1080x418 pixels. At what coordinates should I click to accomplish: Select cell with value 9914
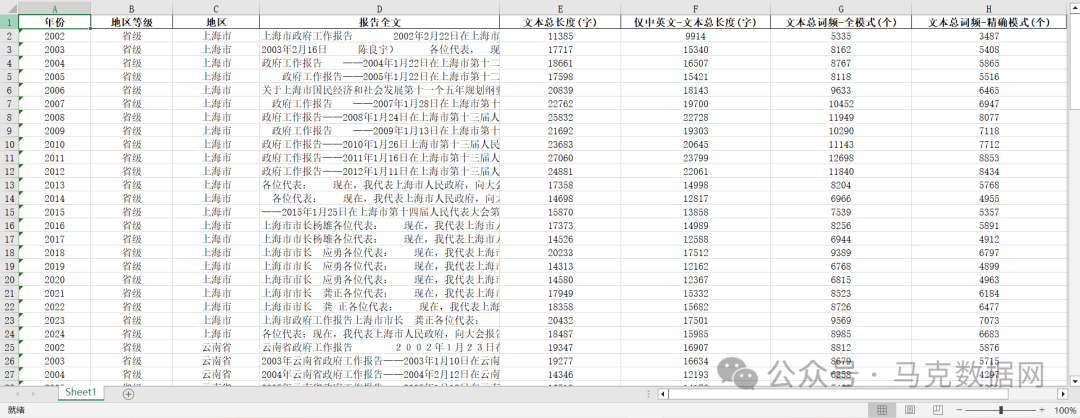coord(696,36)
